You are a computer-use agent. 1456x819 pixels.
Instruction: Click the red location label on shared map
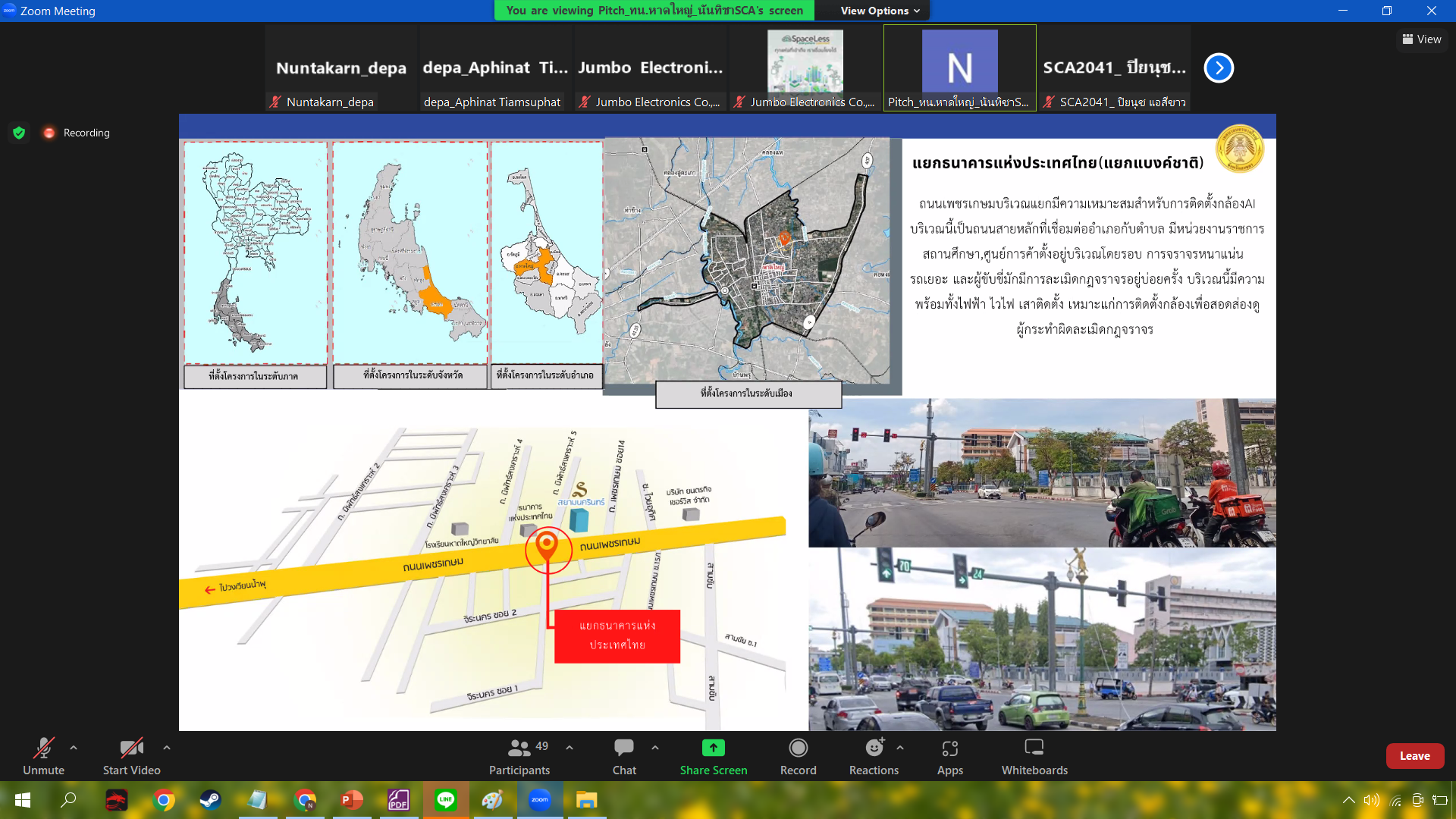(x=617, y=635)
